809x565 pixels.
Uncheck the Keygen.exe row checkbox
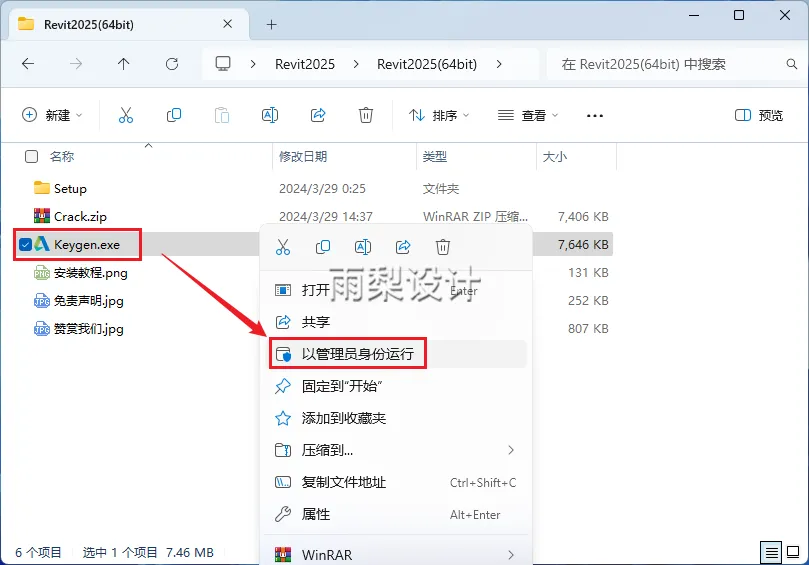pos(25,244)
